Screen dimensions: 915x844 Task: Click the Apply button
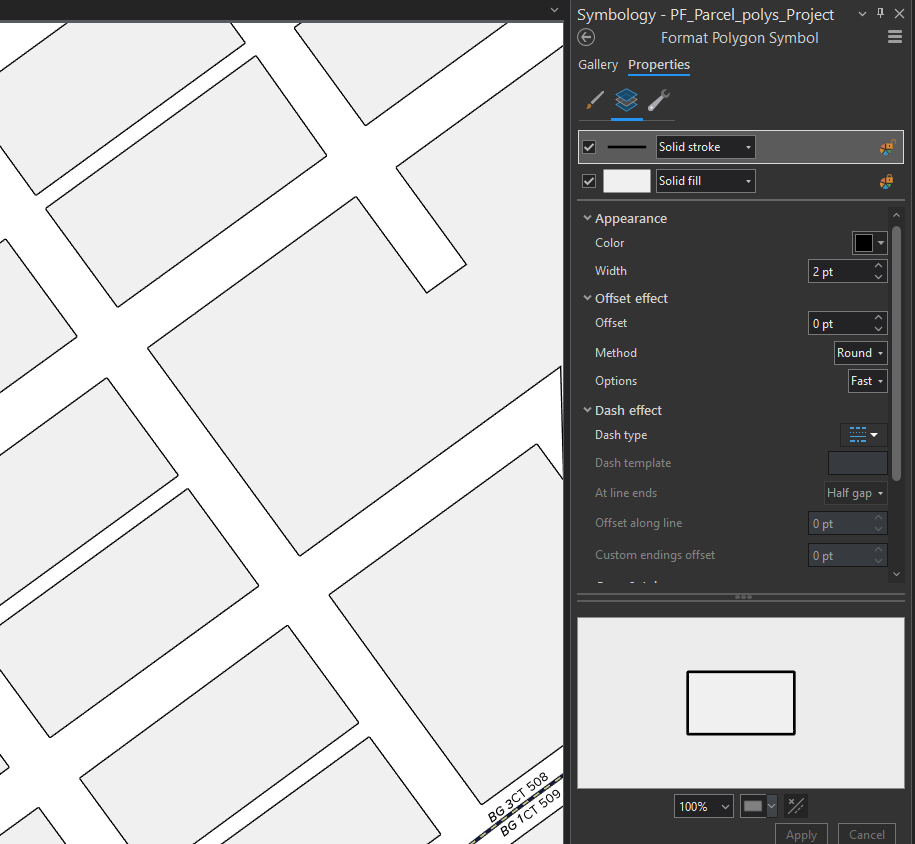point(800,835)
